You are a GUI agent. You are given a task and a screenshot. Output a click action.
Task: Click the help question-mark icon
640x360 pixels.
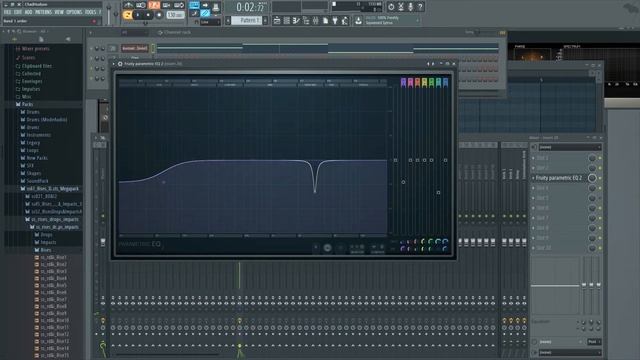coord(420,7)
